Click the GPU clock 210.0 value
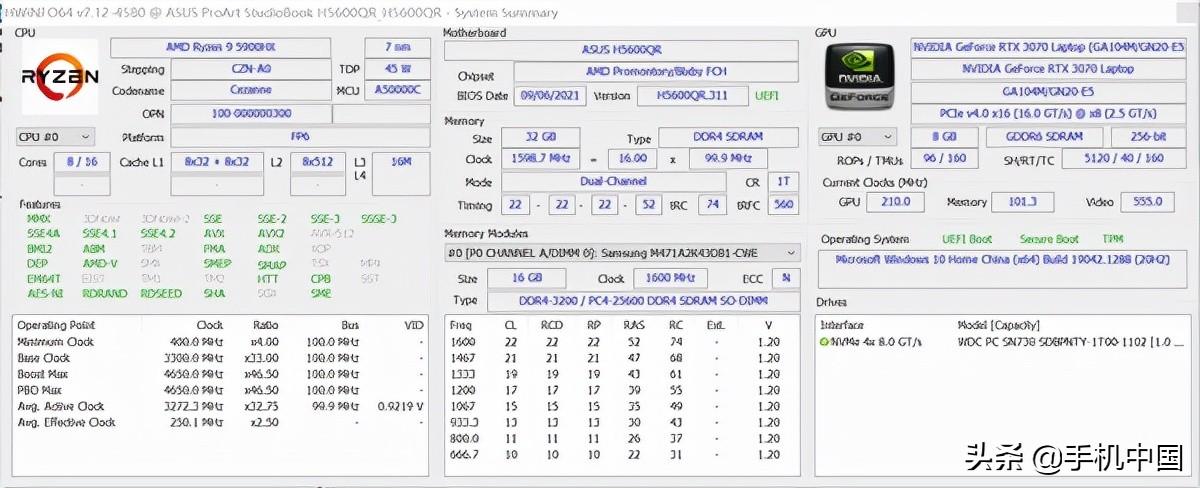The image size is (1200, 488). [894, 202]
